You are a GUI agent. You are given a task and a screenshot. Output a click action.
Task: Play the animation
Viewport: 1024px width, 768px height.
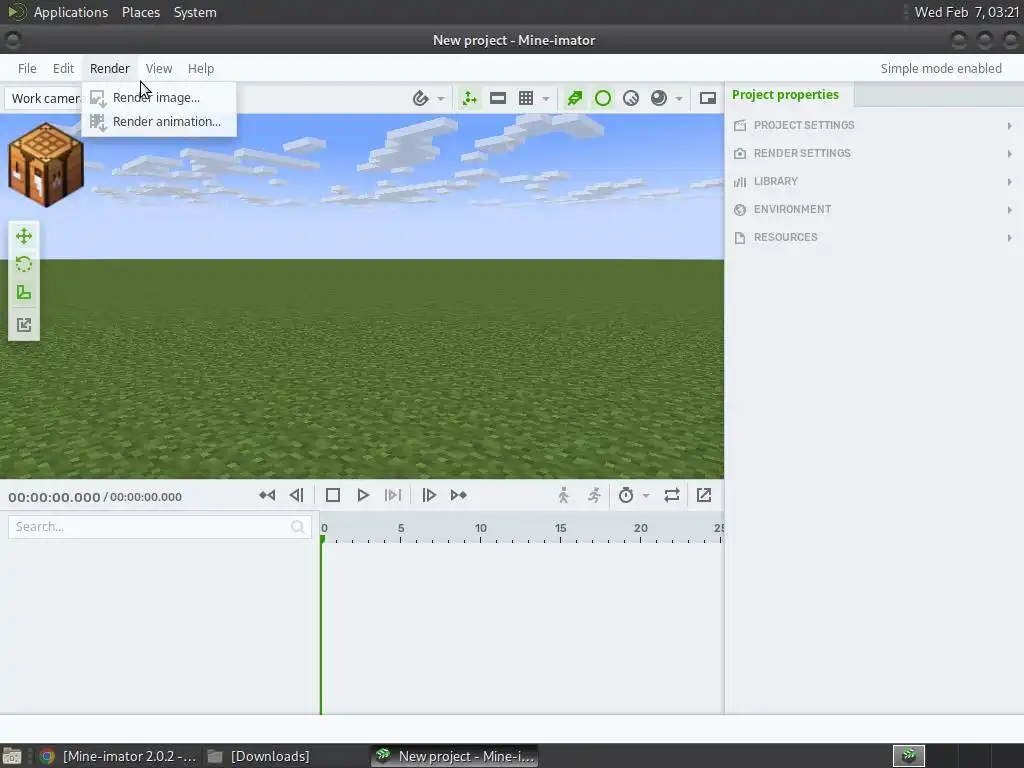tap(363, 495)
